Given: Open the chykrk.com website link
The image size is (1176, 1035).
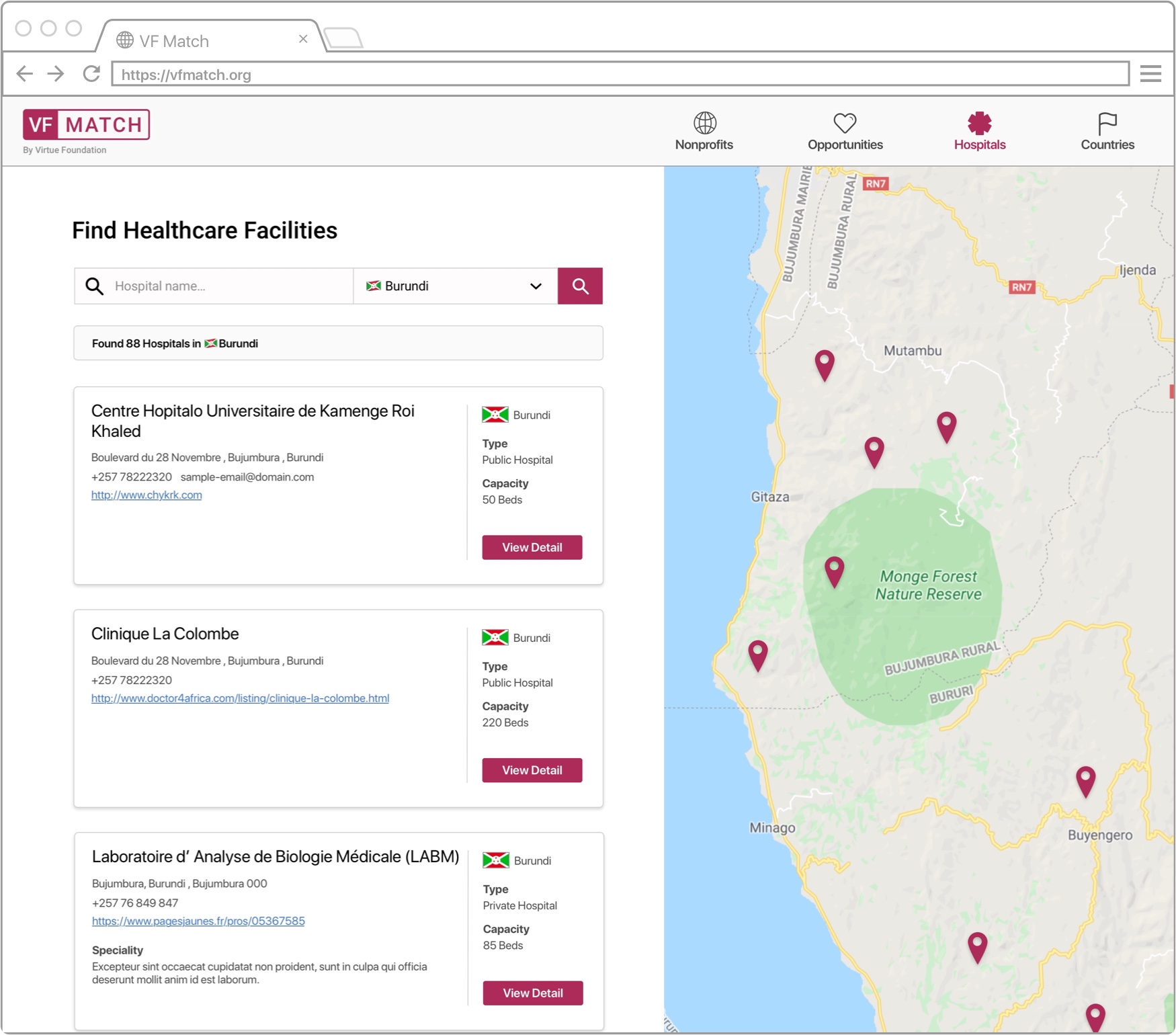Looking at the screenshot, I should tap(146, 495).
